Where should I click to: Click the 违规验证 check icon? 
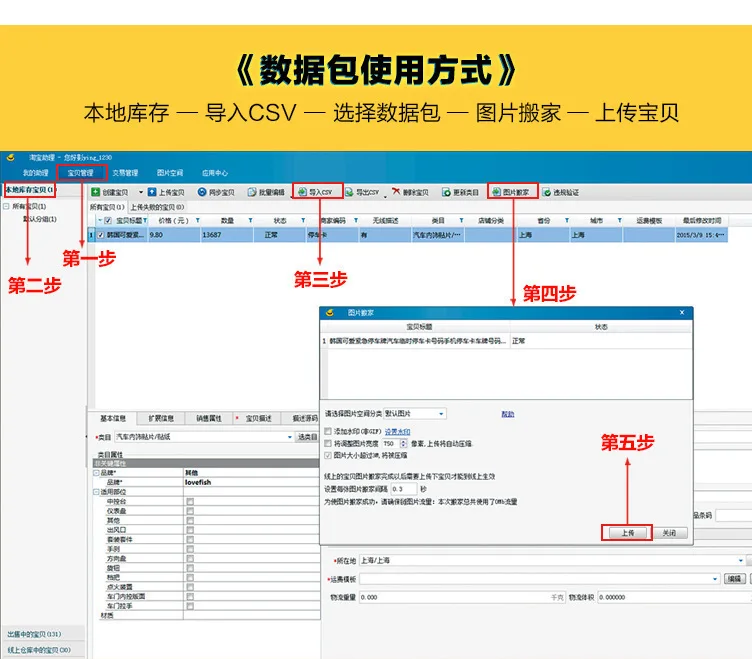coord(546,192)
